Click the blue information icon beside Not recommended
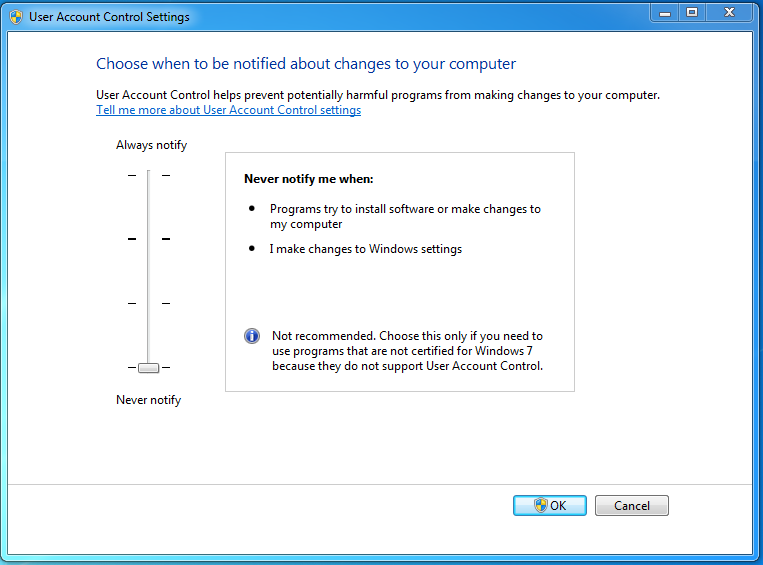763x565 pixels. [252, 336]
